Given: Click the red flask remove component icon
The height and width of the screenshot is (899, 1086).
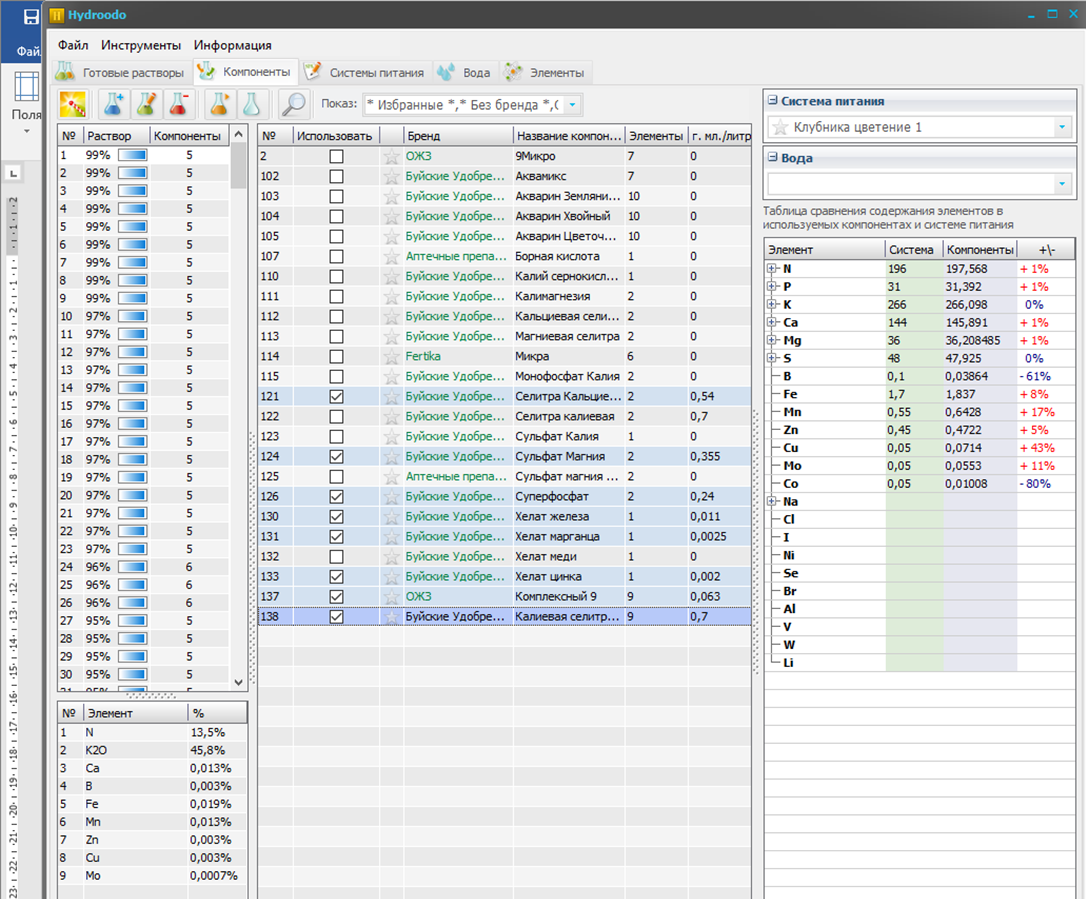Looking at the screenshot, I should coord(178,104).
